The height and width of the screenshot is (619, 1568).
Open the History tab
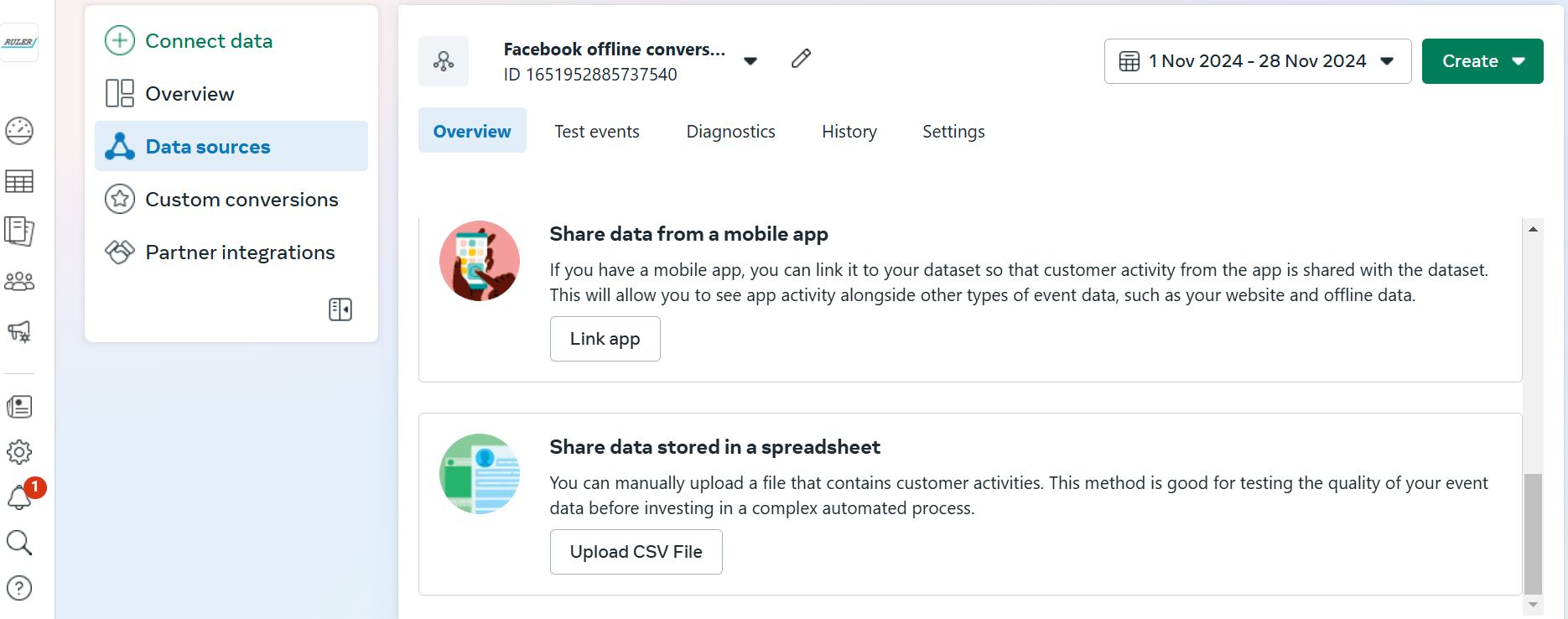(849, 131)
